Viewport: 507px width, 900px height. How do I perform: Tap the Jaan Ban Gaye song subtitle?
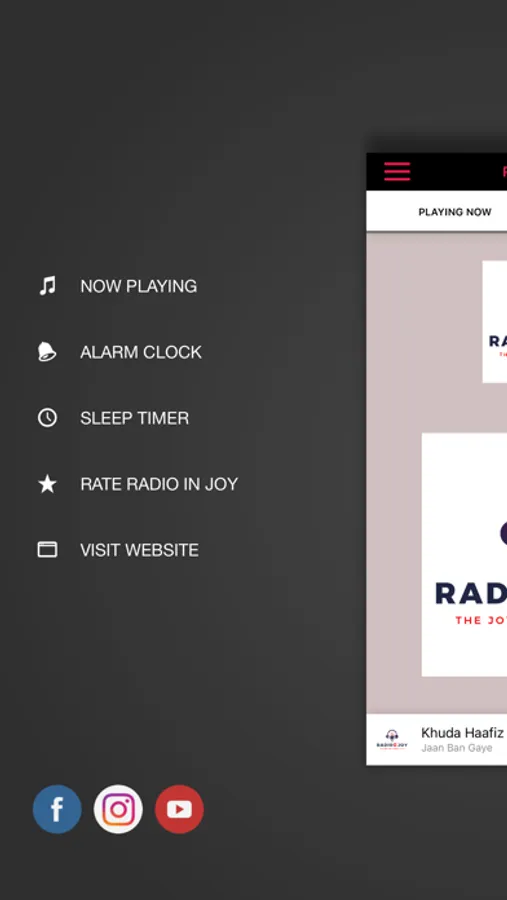[x=456, y=748]
